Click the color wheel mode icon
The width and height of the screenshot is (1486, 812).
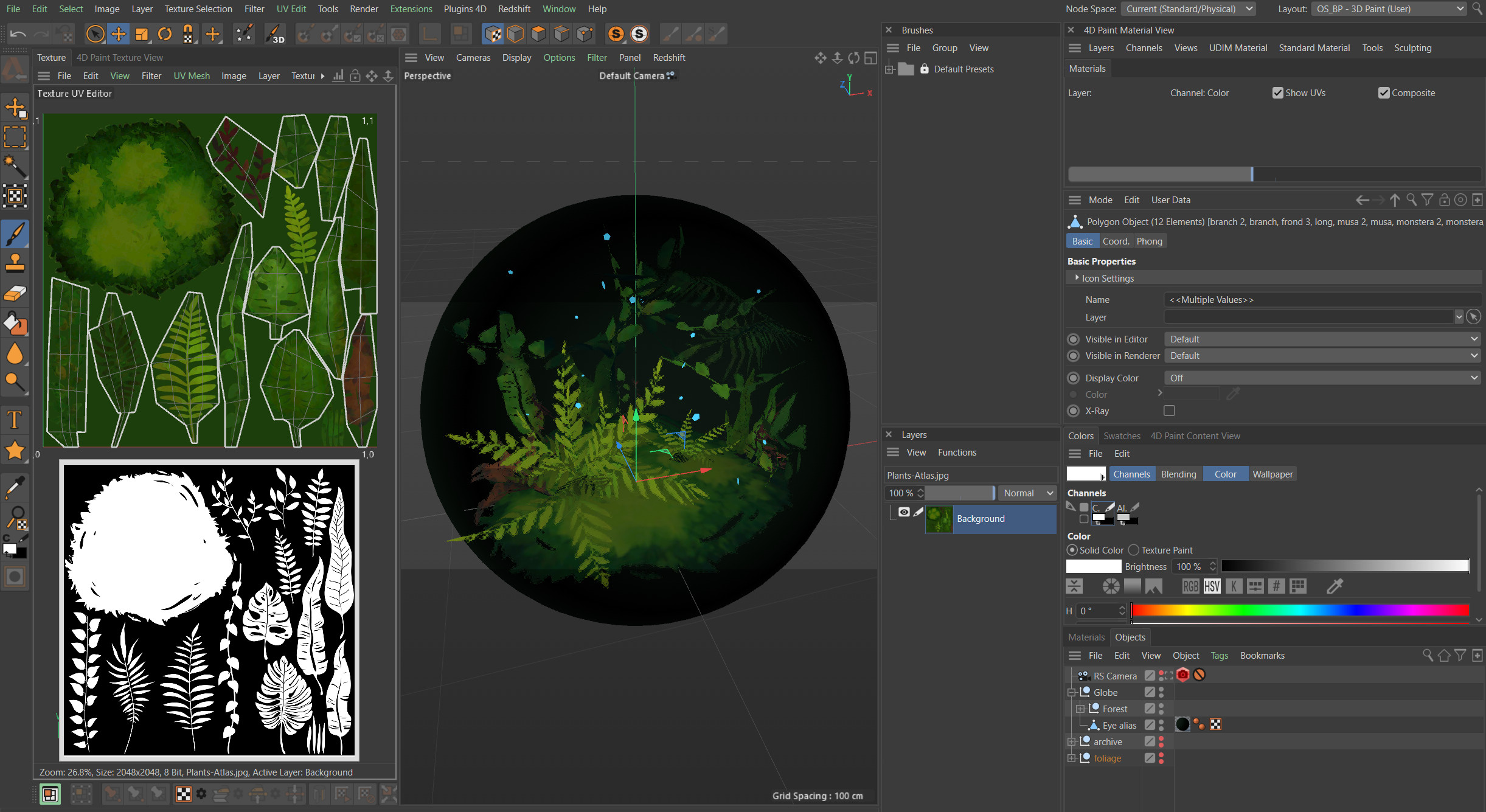click(1111, 586)
